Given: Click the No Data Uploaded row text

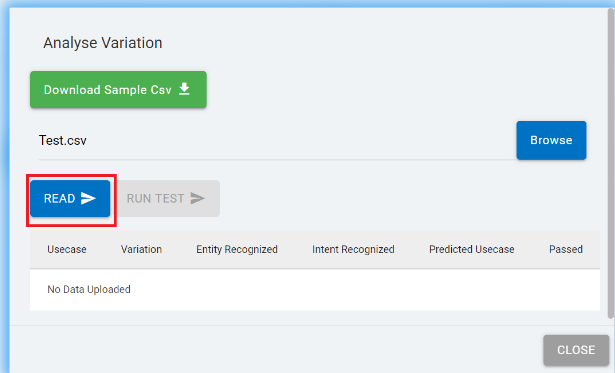Looking at the screenshot, I should [89, 289].
